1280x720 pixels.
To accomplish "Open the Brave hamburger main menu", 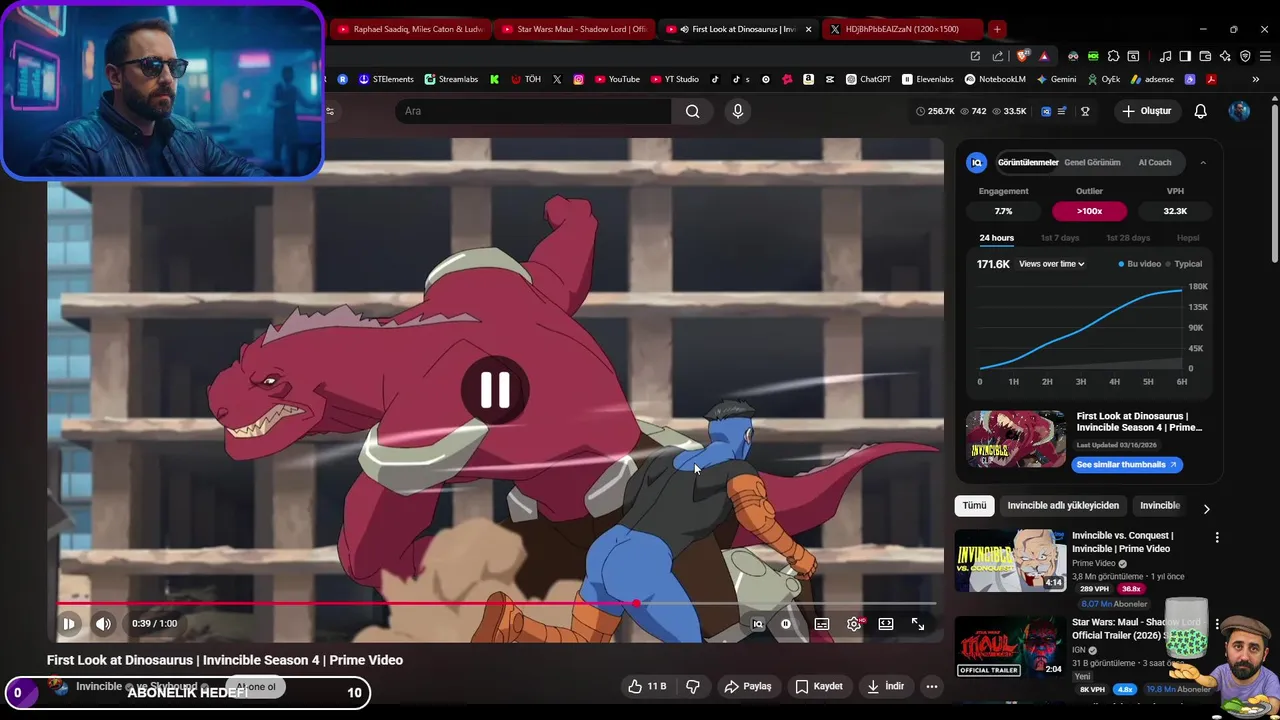I will 1265,56.
